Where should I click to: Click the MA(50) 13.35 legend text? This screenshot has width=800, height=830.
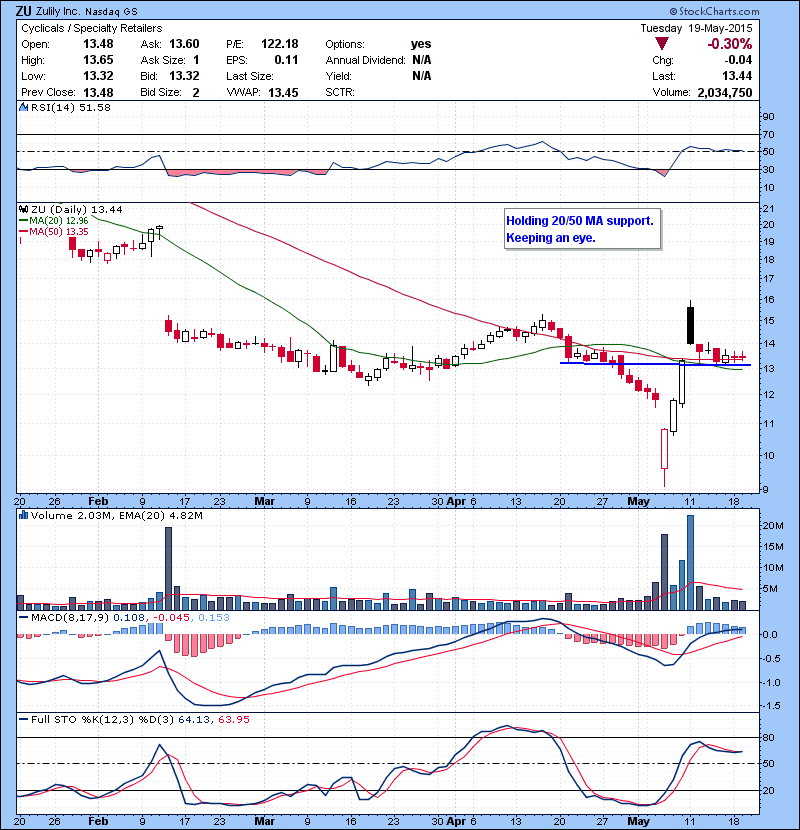click(59, 232)
